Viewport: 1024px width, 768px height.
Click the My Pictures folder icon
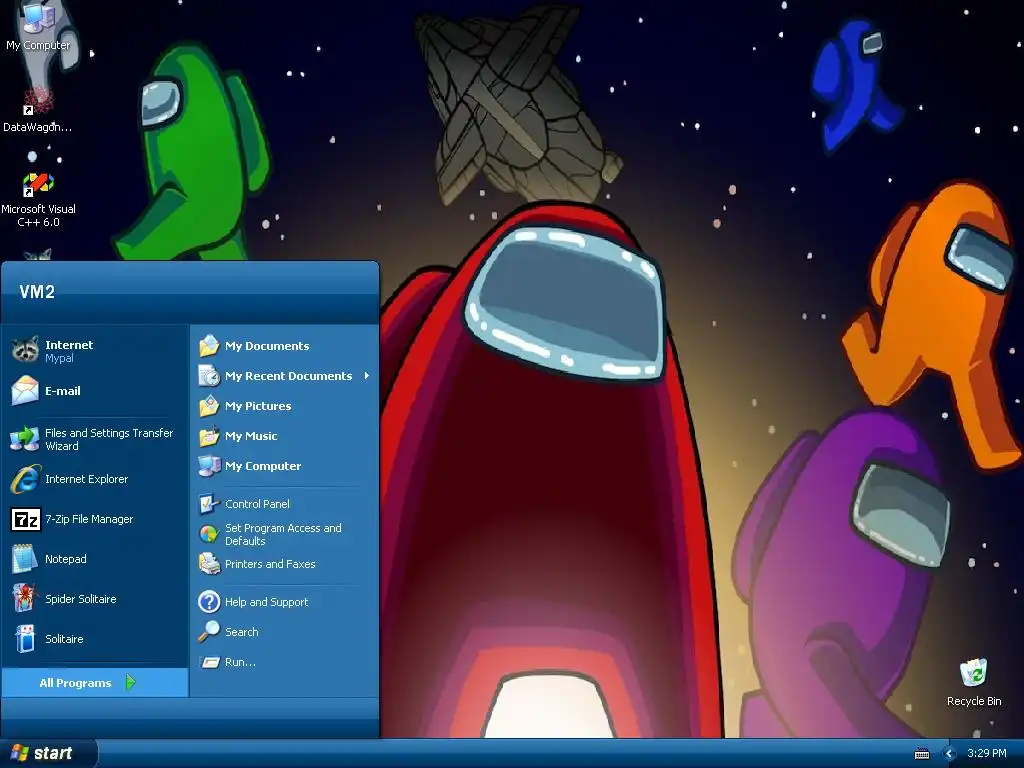209,406
